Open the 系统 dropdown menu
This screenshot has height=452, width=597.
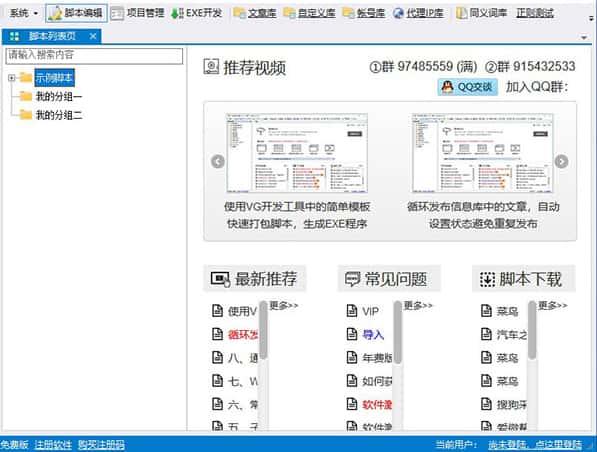[x=24, y=13]
